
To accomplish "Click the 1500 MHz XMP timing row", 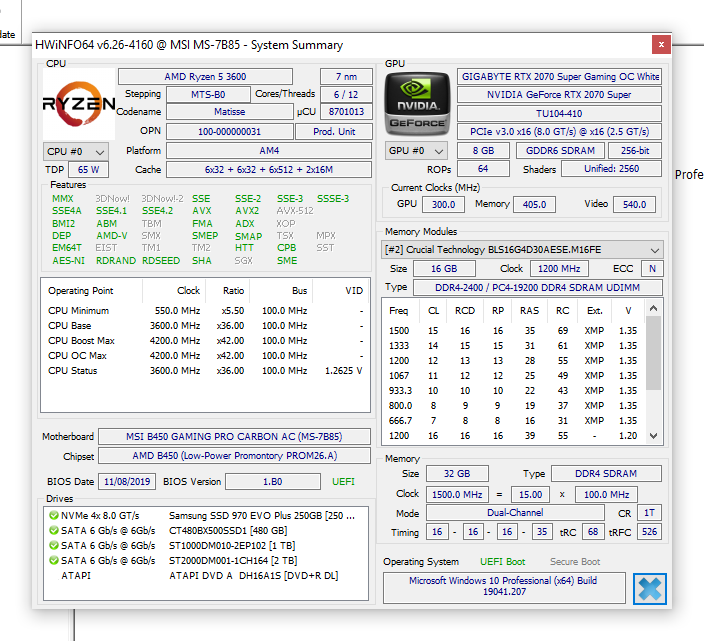I will [x=513, y=331].
